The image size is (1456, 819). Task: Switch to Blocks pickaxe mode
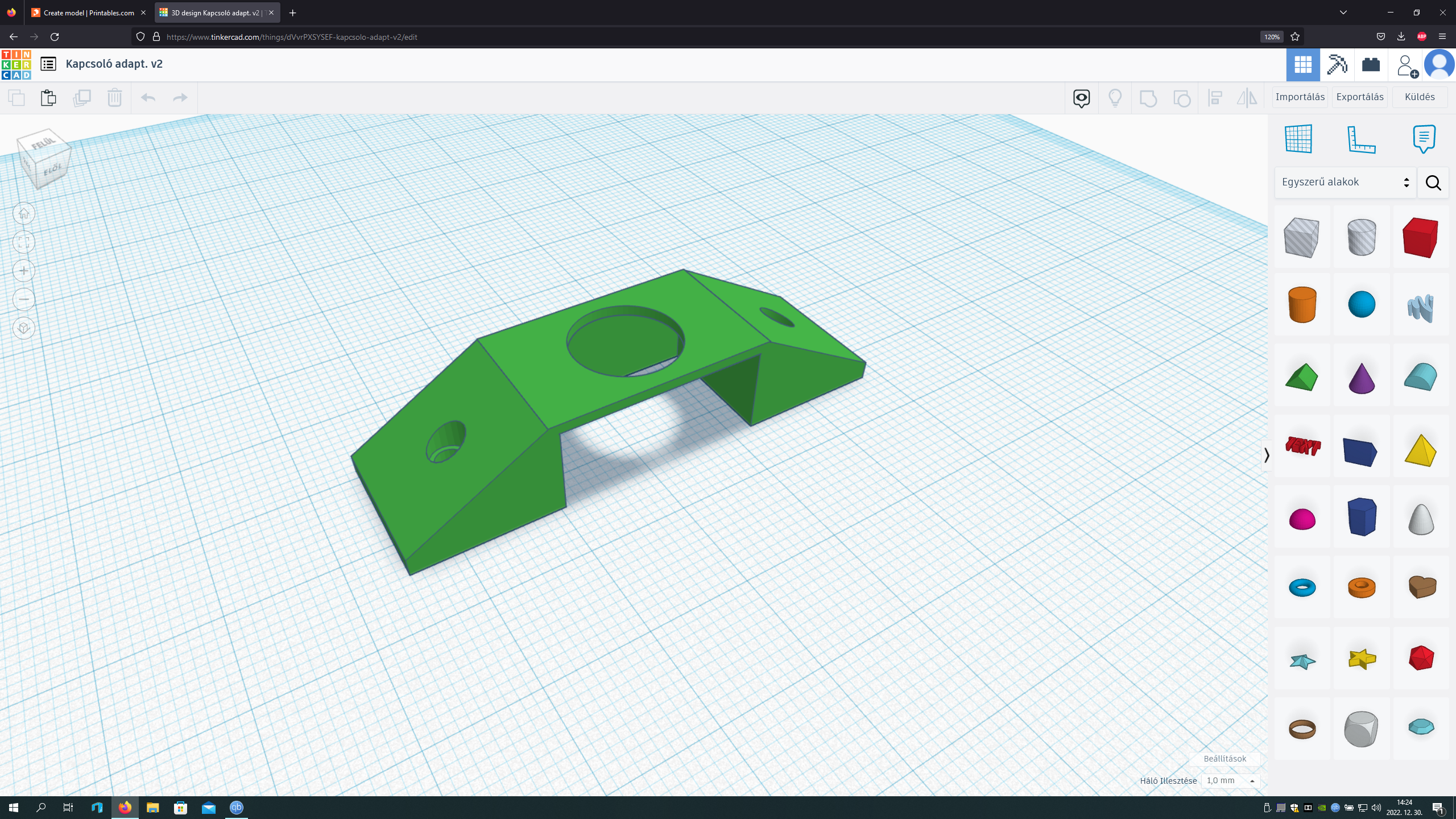(x=1337, y=65)
